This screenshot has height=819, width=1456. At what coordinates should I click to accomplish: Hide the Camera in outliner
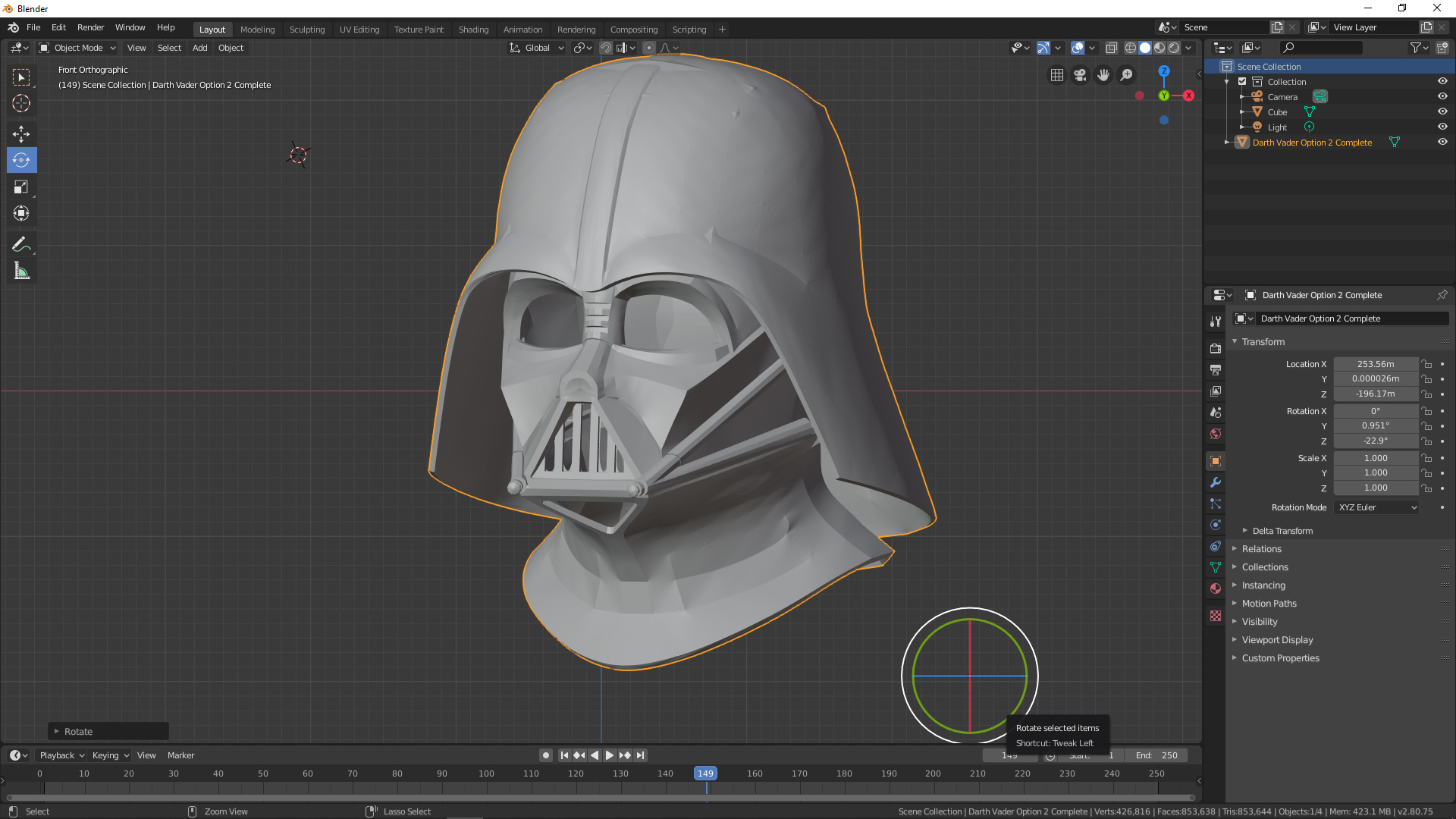1442,96
